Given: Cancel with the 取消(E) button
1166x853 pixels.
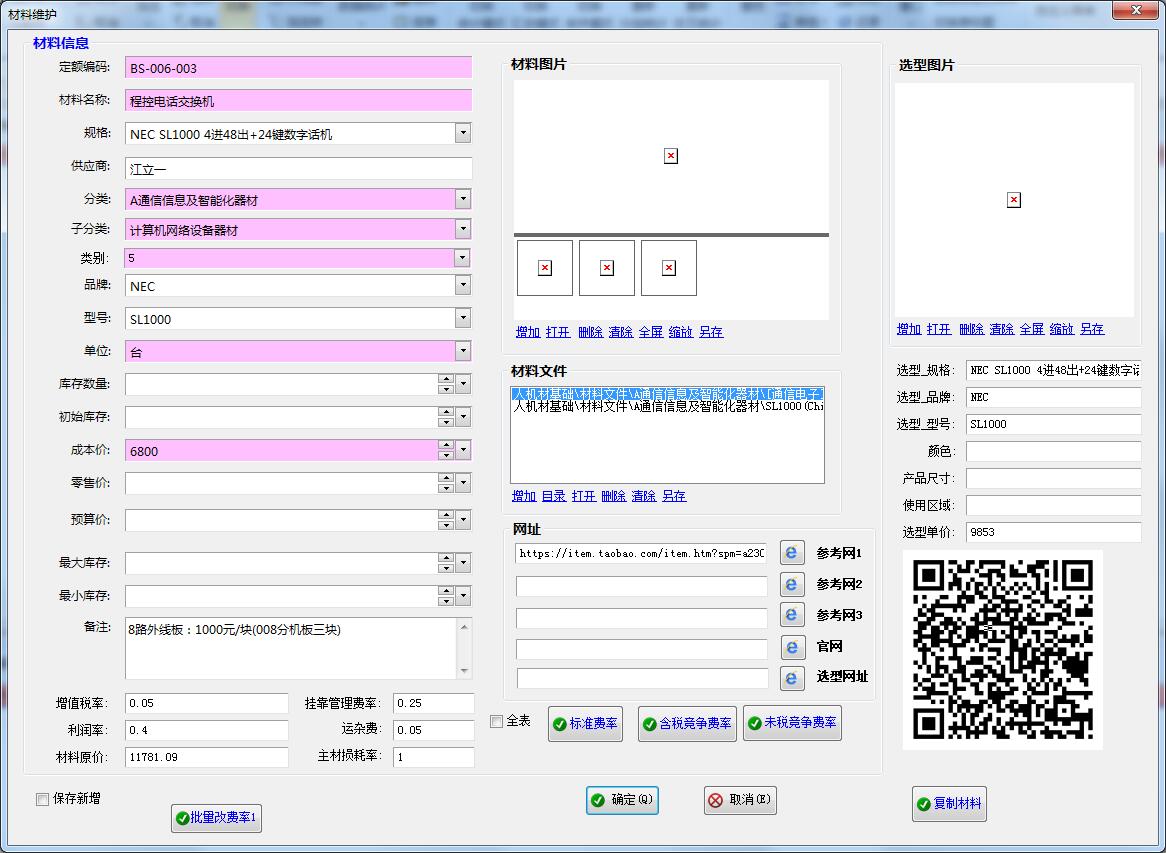Looking at the screenshot, I should [741, 800].
